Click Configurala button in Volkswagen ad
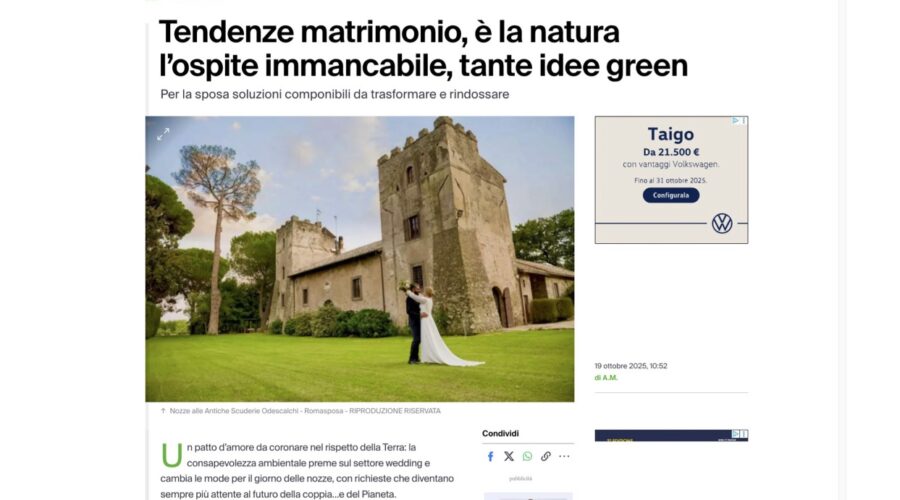Image resolution: width=900 pixels, height=500 pixels. click(671, 195)
